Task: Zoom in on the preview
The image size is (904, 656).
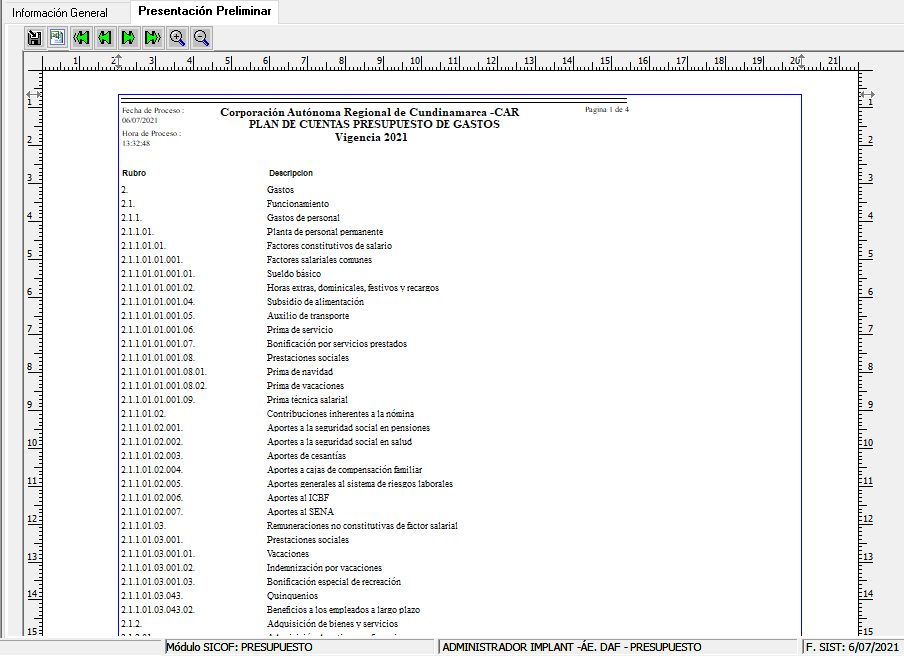Action: [x=177, y=38]
